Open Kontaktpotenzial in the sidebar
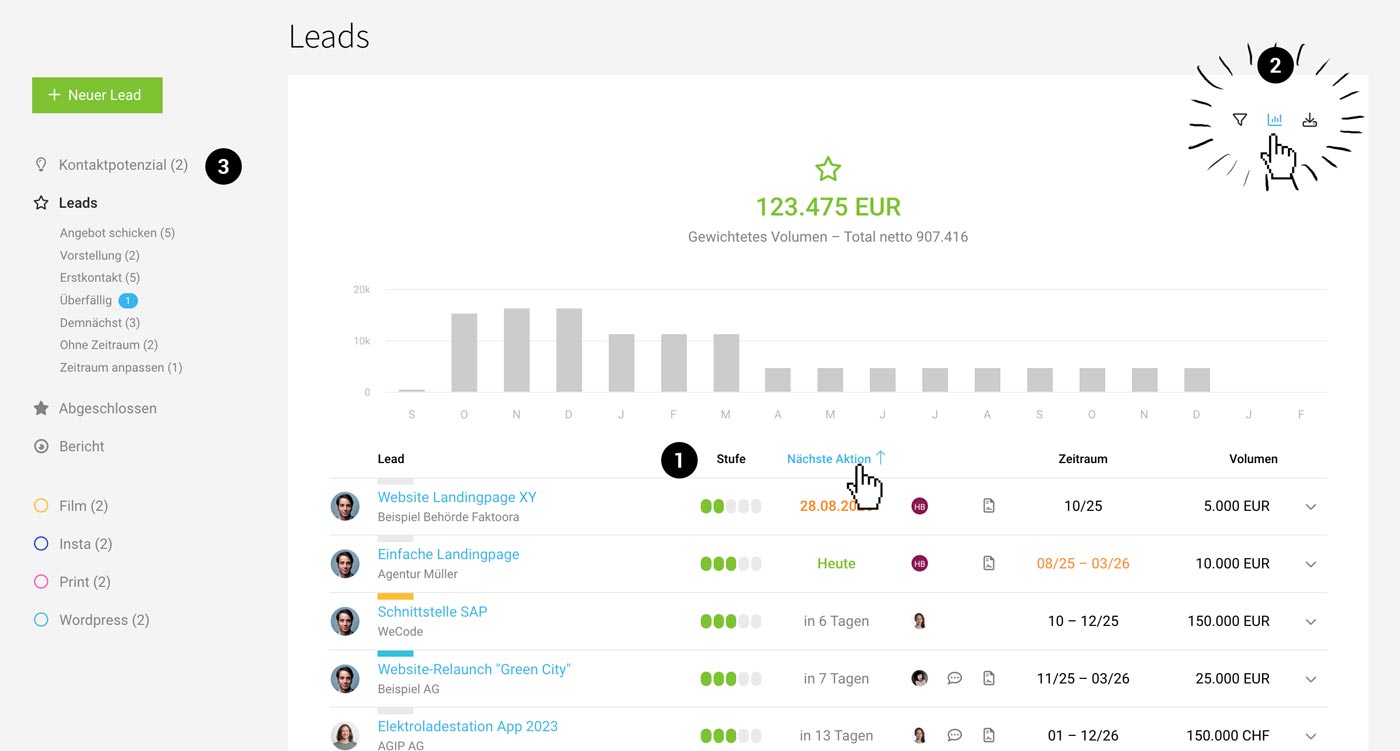 pyautogui.click(x=122, y=165)
